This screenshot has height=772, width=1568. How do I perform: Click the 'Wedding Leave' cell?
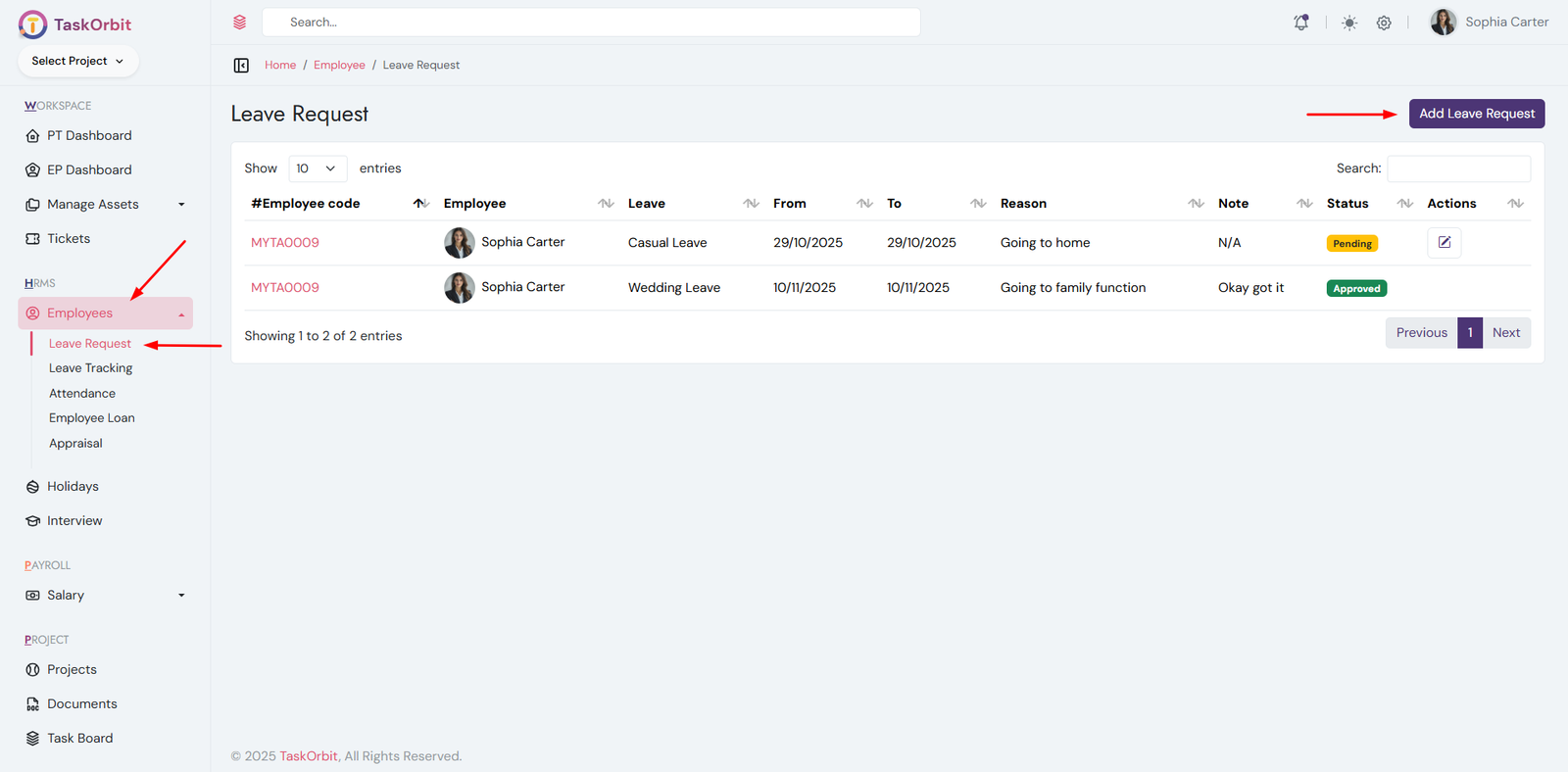(674, 288)
